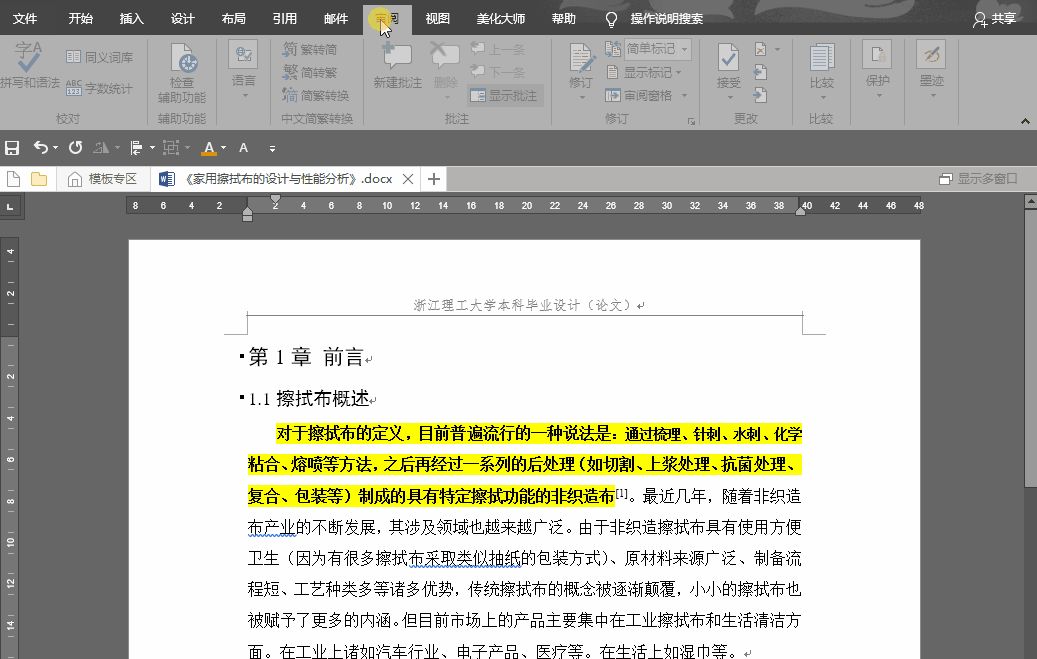Screen dimensions: 1037x659
Task: Click the 共享 share button
Action: coord(994,19)
